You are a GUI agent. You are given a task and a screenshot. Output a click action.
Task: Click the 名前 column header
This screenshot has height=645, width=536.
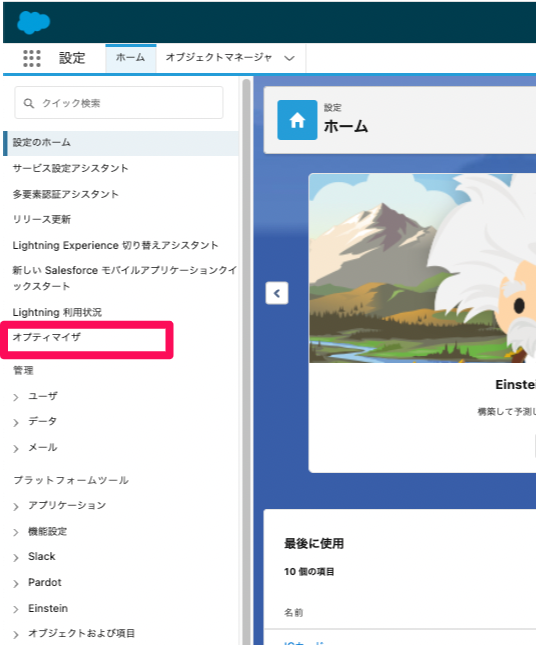click(x=293, y=613)
